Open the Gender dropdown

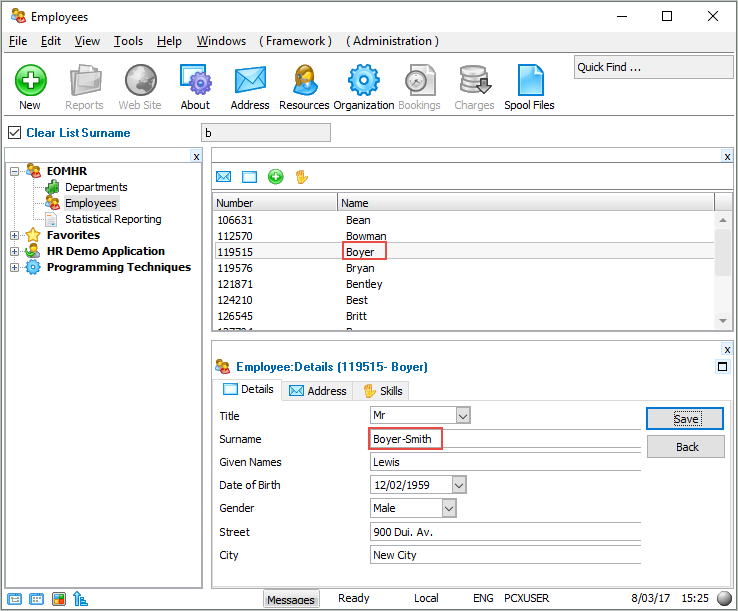448,509
